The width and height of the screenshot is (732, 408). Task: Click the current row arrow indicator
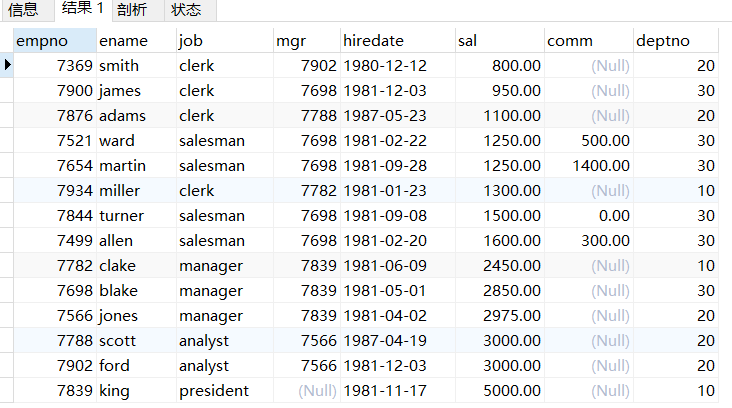(8, 65)
